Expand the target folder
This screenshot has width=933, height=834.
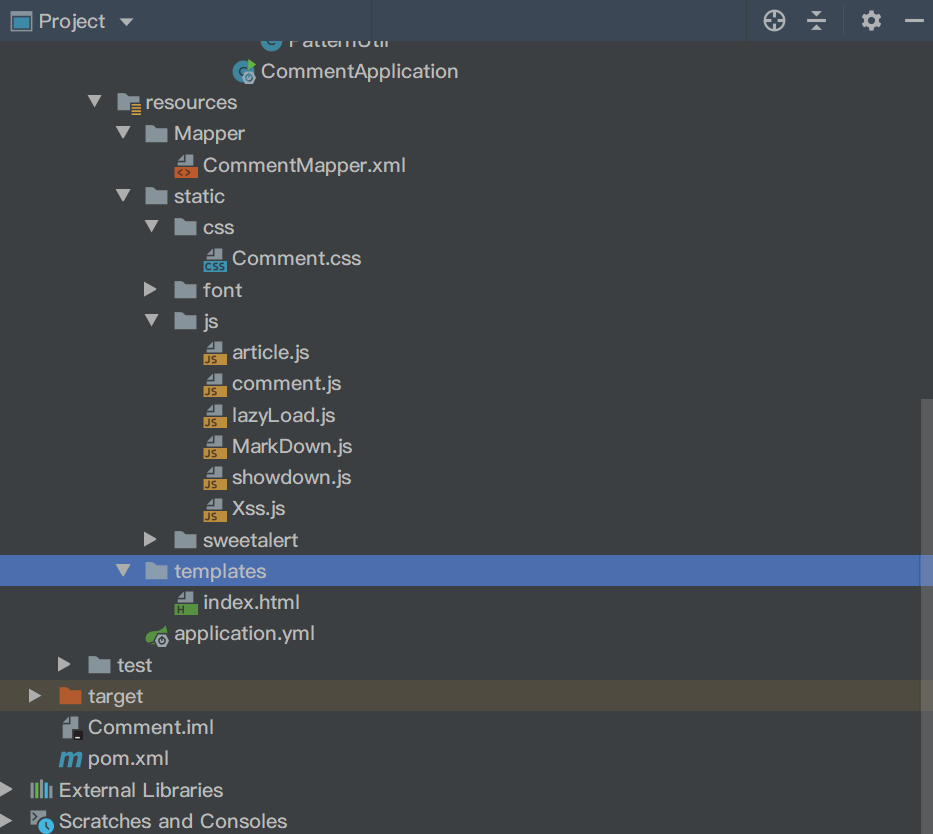tap(36, 696)
